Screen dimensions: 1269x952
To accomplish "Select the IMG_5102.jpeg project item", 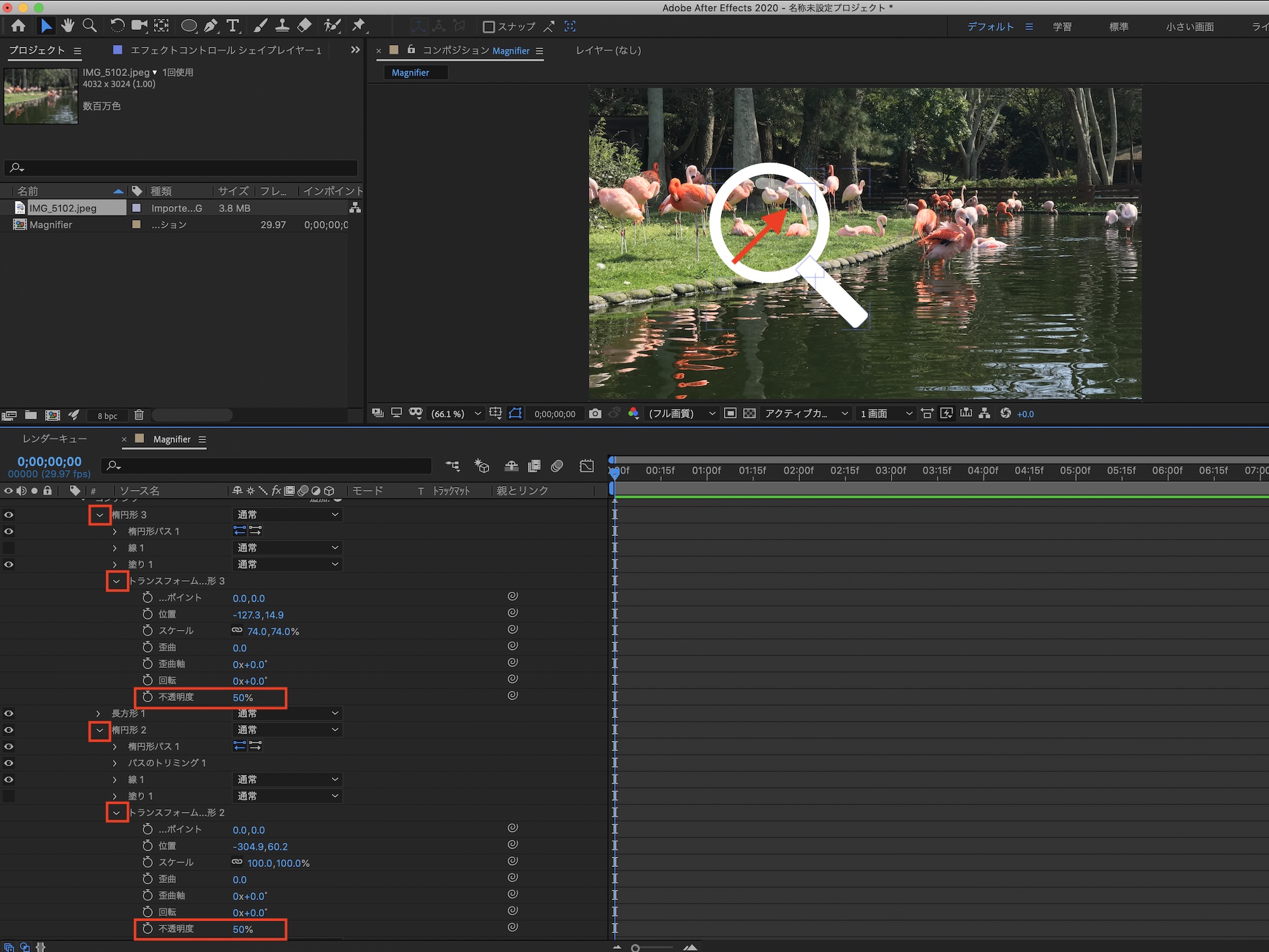I will [x=63, y=208].
